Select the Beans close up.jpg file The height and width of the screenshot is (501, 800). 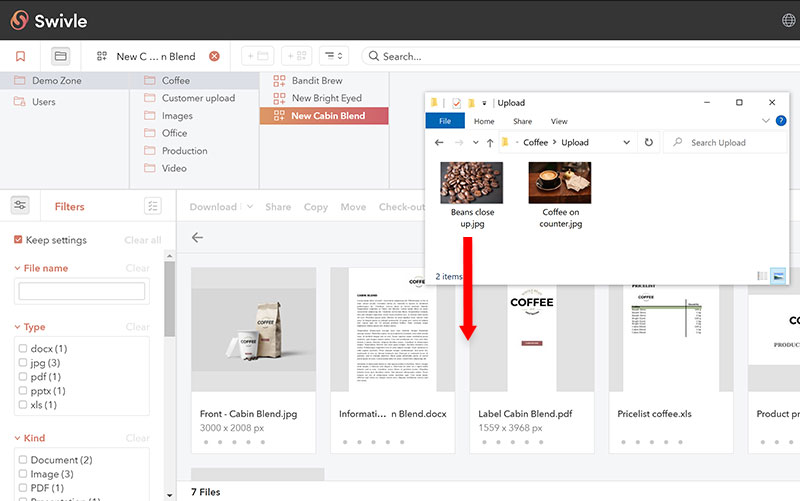click(x=472, y=195)
